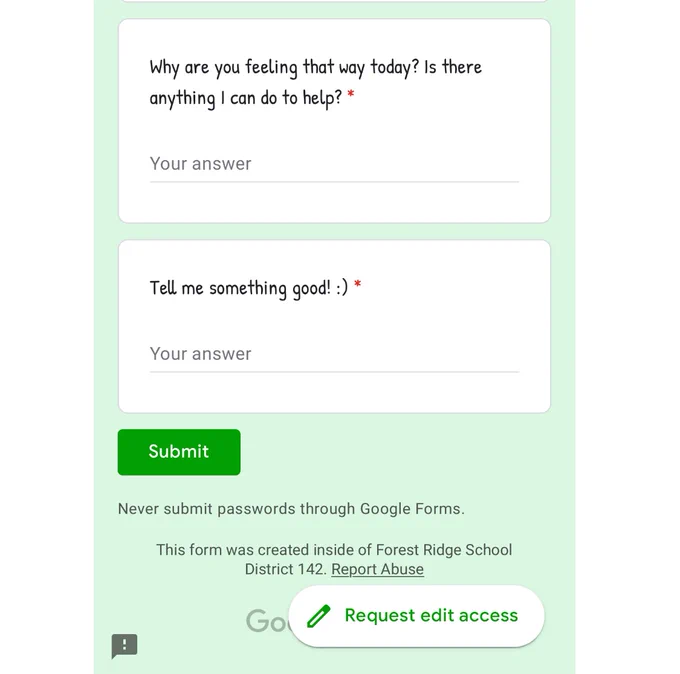Click the partially hidden Google logo

[267, 621]
